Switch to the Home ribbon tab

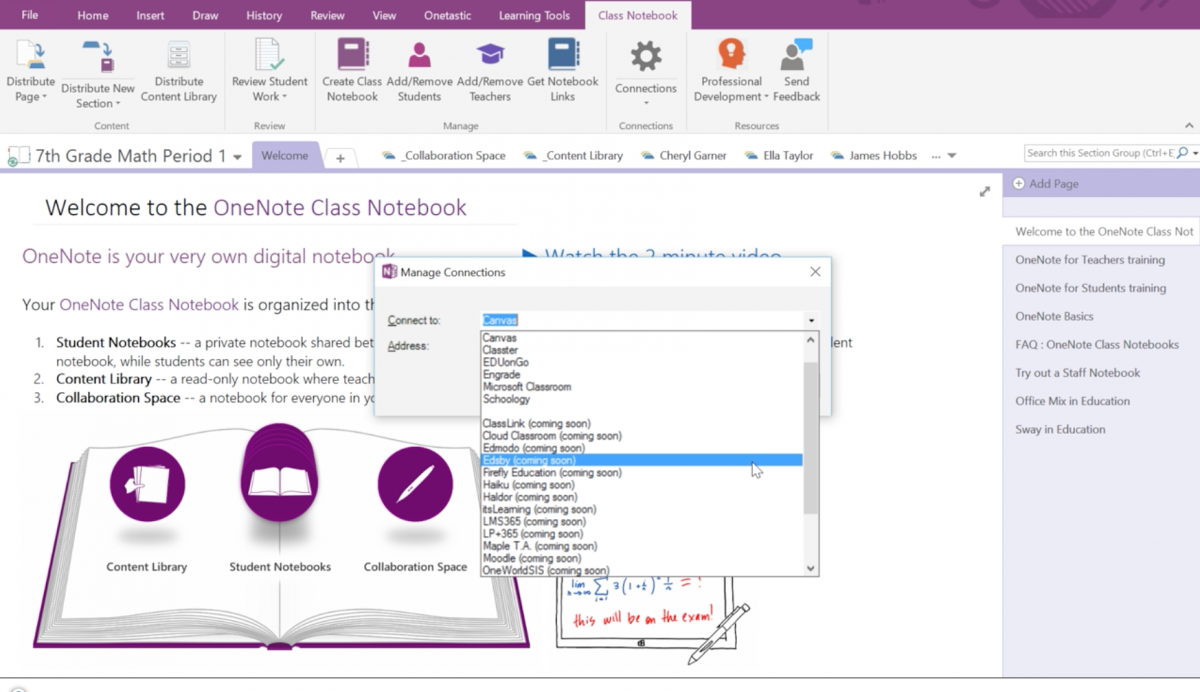click(93, 15)
